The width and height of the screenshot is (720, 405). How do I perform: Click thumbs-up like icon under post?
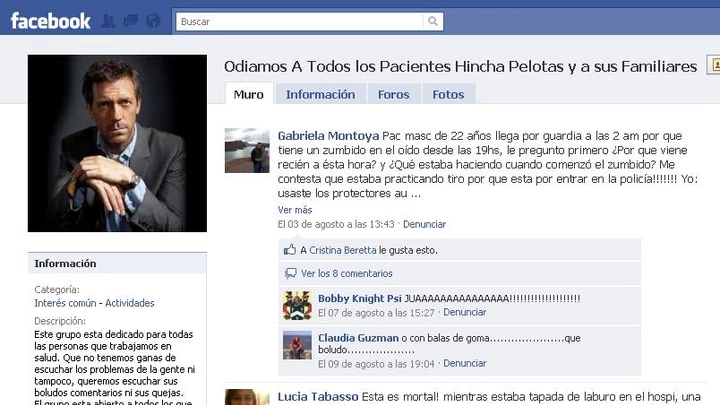pos(290,250)
